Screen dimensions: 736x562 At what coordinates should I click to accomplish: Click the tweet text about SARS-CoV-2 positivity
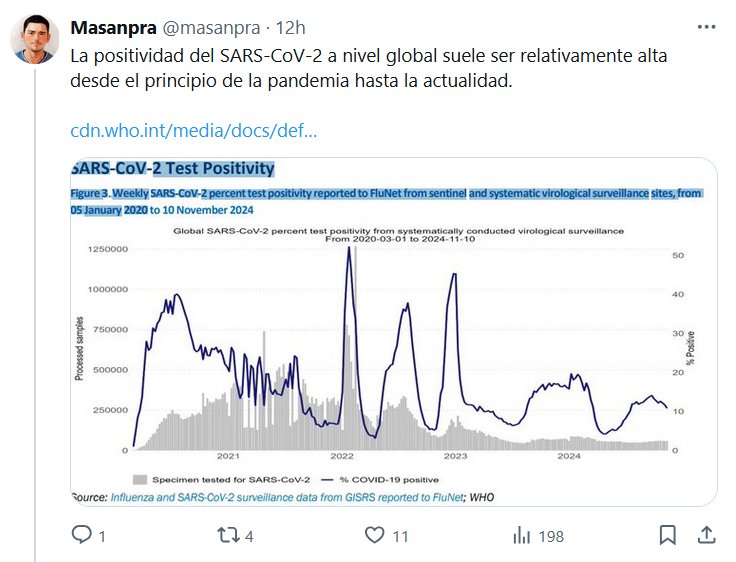[x=368, y=68]
